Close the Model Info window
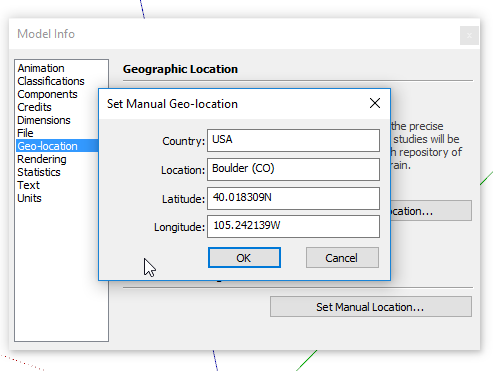 coord(469,35)
